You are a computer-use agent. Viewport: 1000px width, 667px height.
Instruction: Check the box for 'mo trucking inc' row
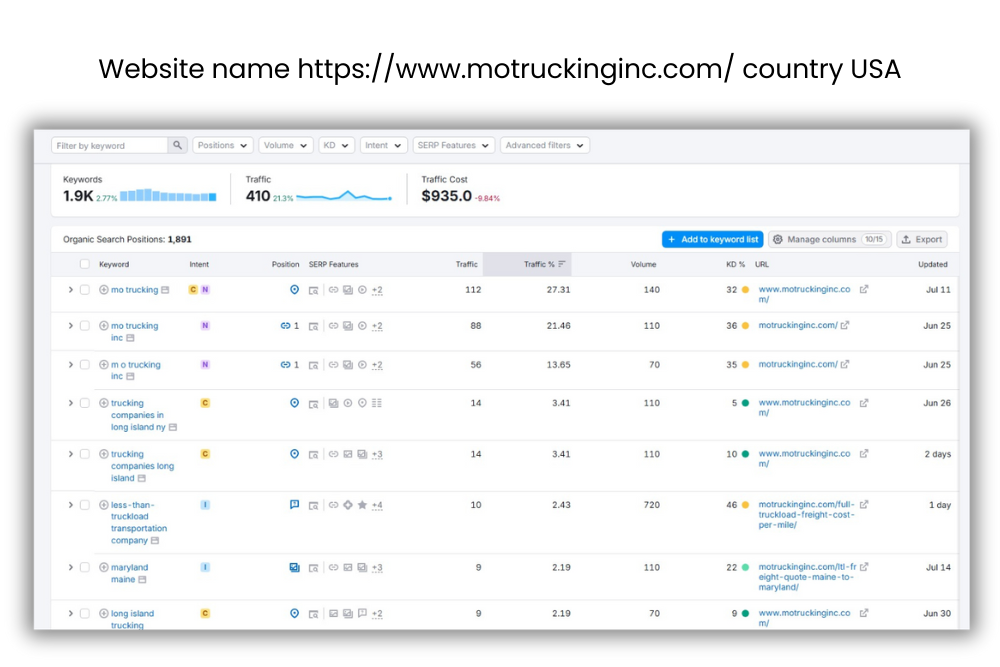(x=85, y=326)
